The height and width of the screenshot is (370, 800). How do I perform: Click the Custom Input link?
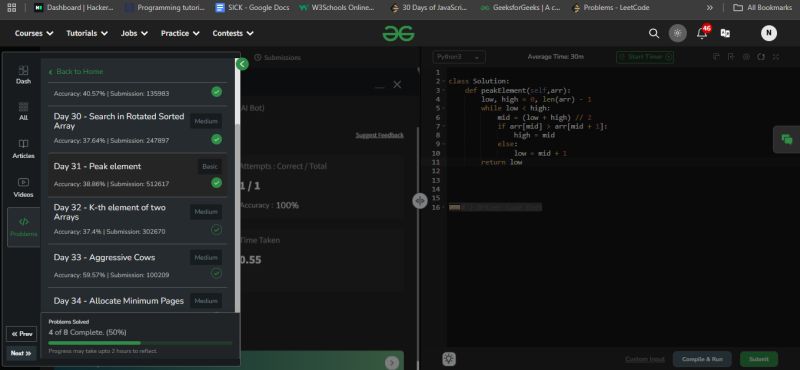pyautogui.click(x=644, y=359)
